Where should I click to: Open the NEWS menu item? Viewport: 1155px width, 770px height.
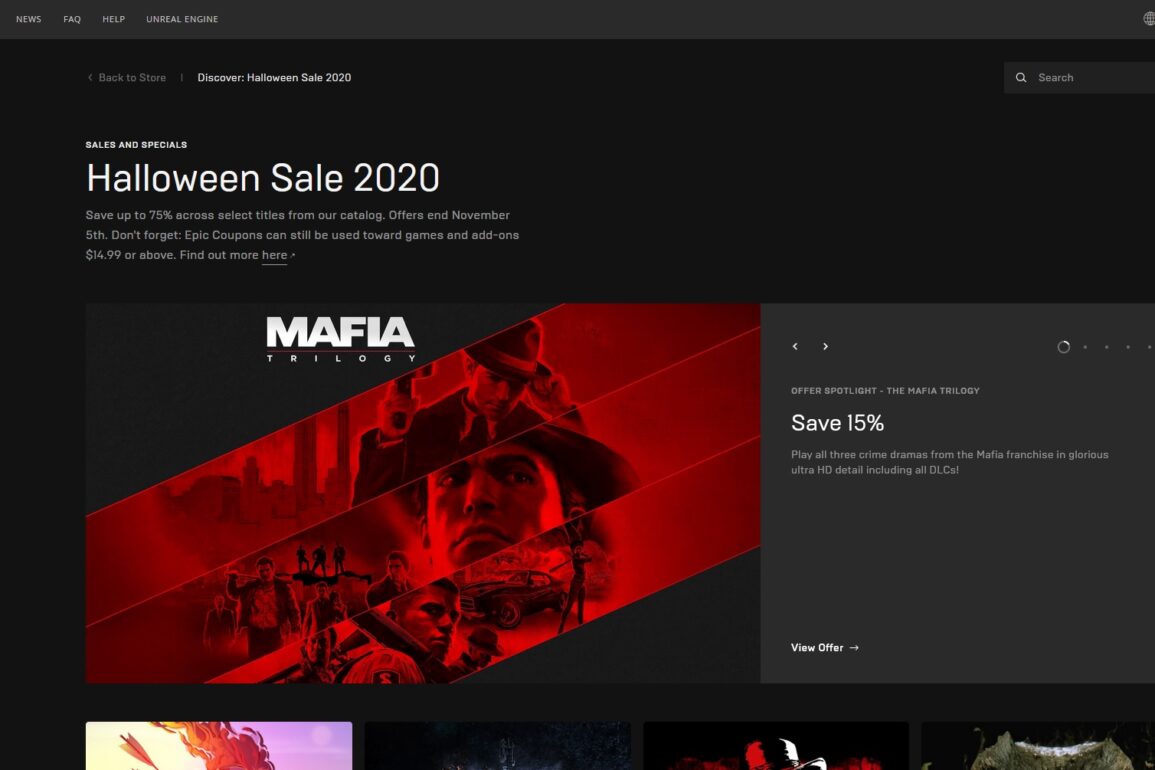pyautogui.click(x=29, y=19)
